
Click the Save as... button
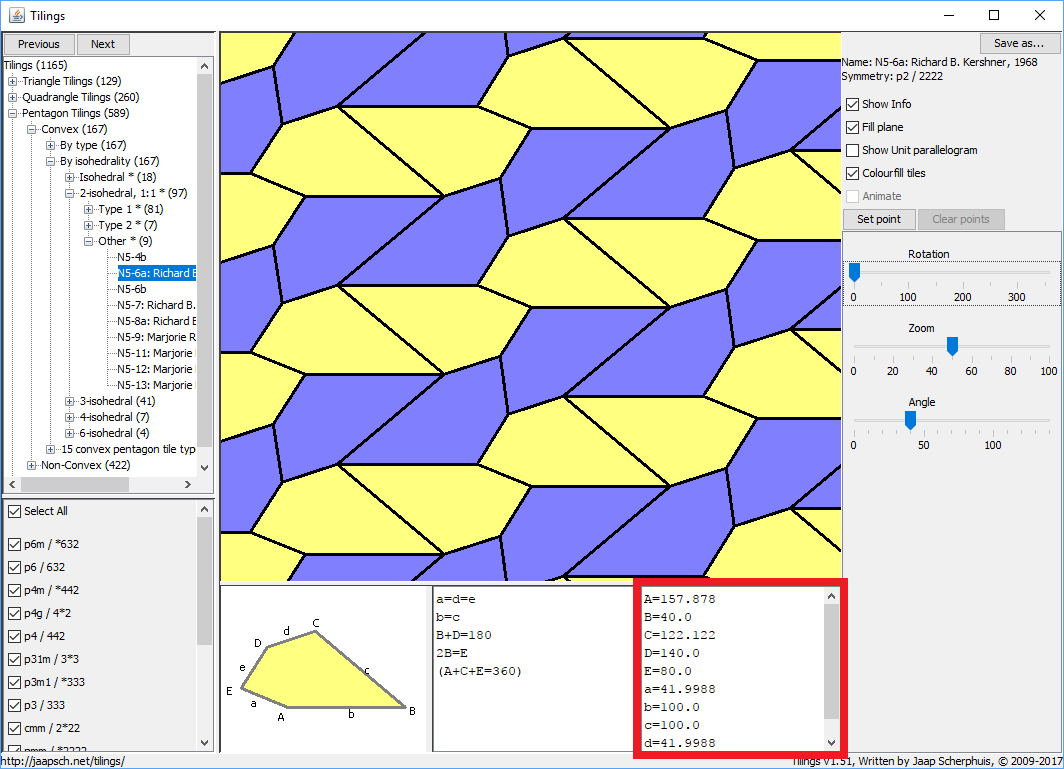[x=1019, y=43]
